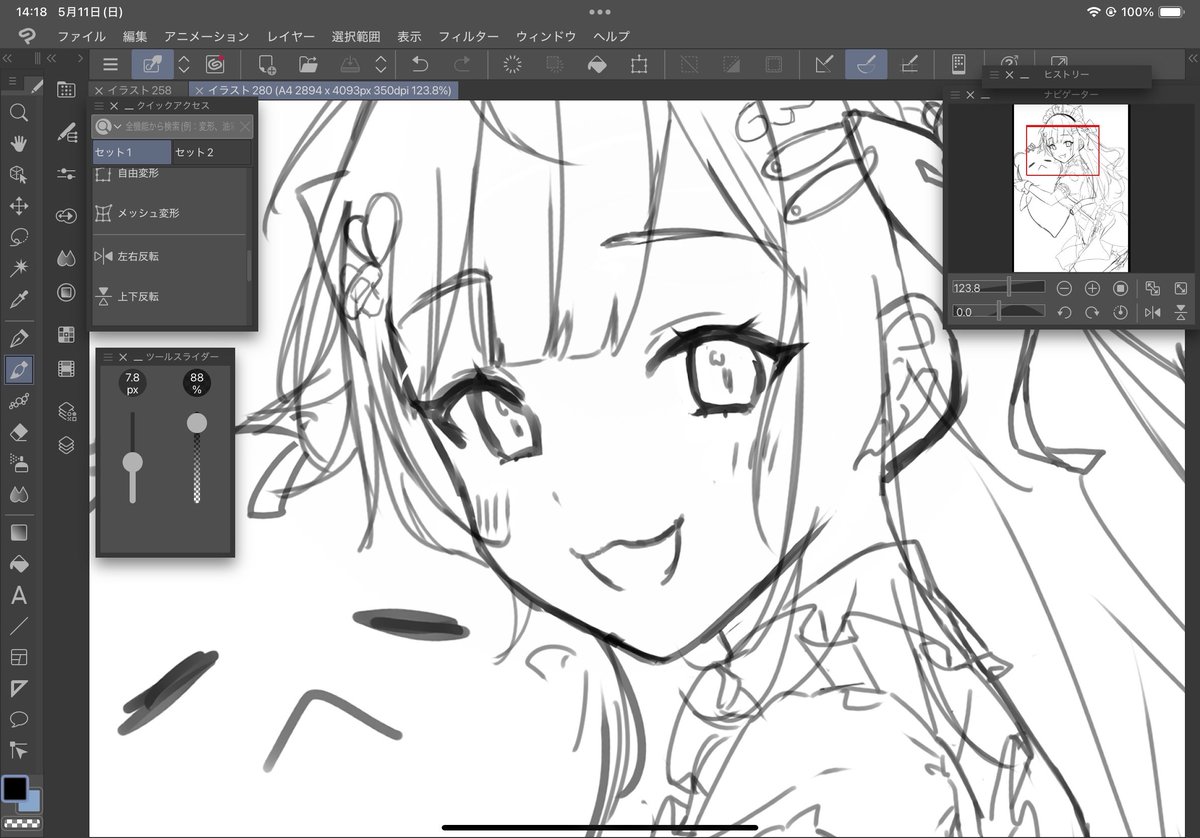Toggle Snap to Special Ruler

point(867,65)
